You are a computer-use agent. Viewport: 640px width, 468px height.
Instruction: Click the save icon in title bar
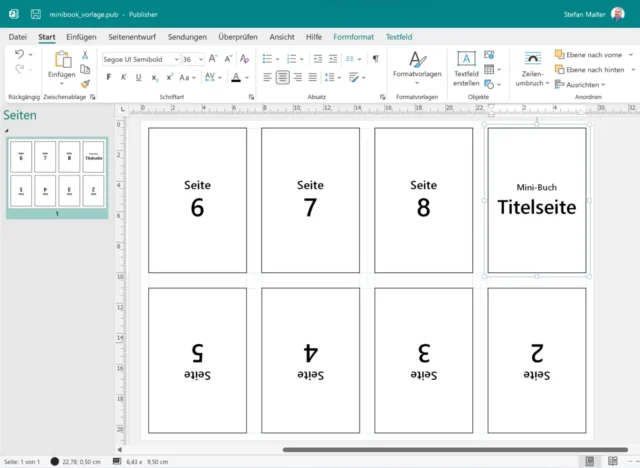35,15
